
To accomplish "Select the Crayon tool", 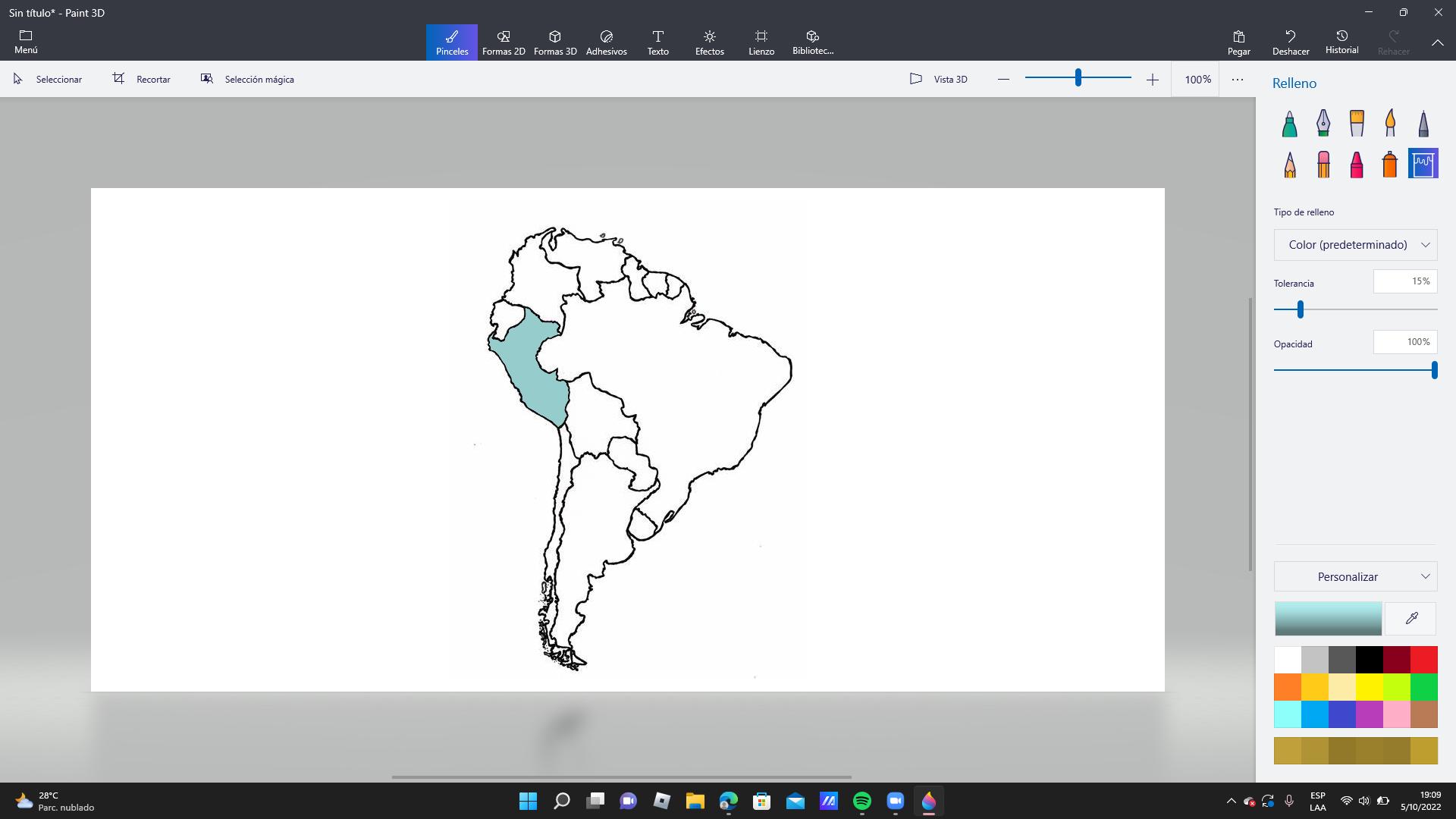I will pos(1356,165).
